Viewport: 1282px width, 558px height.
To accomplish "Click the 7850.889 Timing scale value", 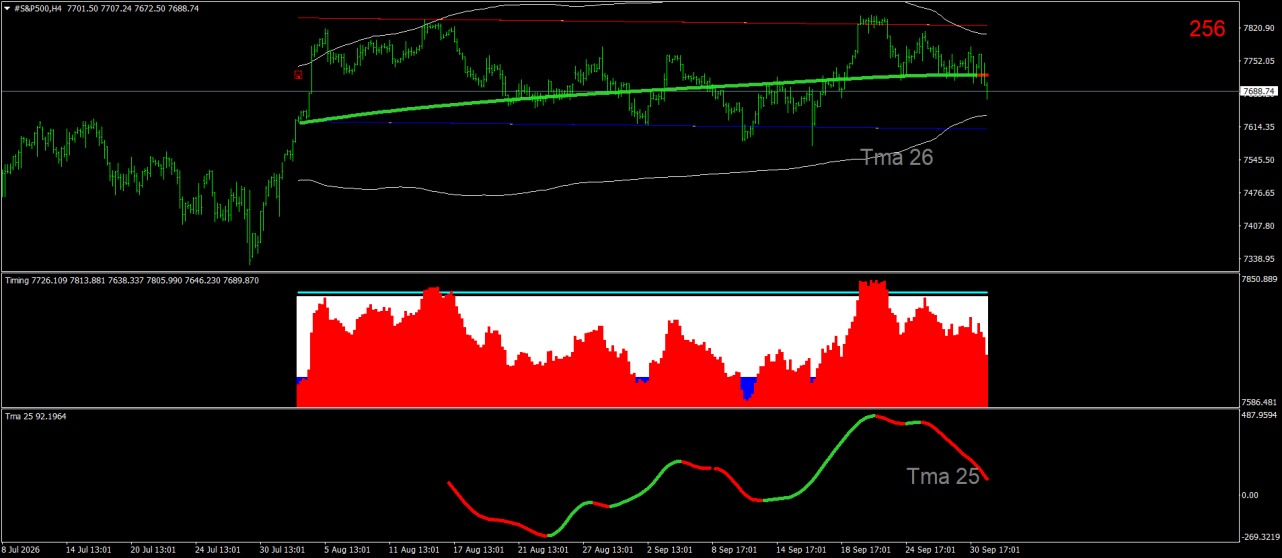I will click(x=1260, y=279).
